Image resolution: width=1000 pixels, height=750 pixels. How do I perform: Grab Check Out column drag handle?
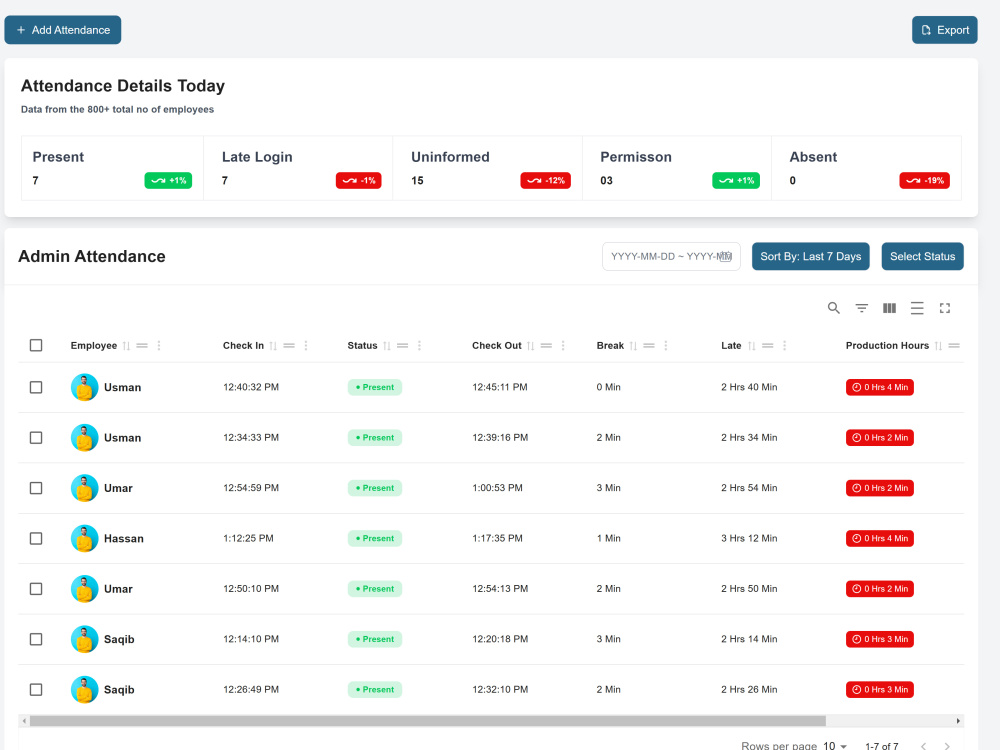(547, 346)
